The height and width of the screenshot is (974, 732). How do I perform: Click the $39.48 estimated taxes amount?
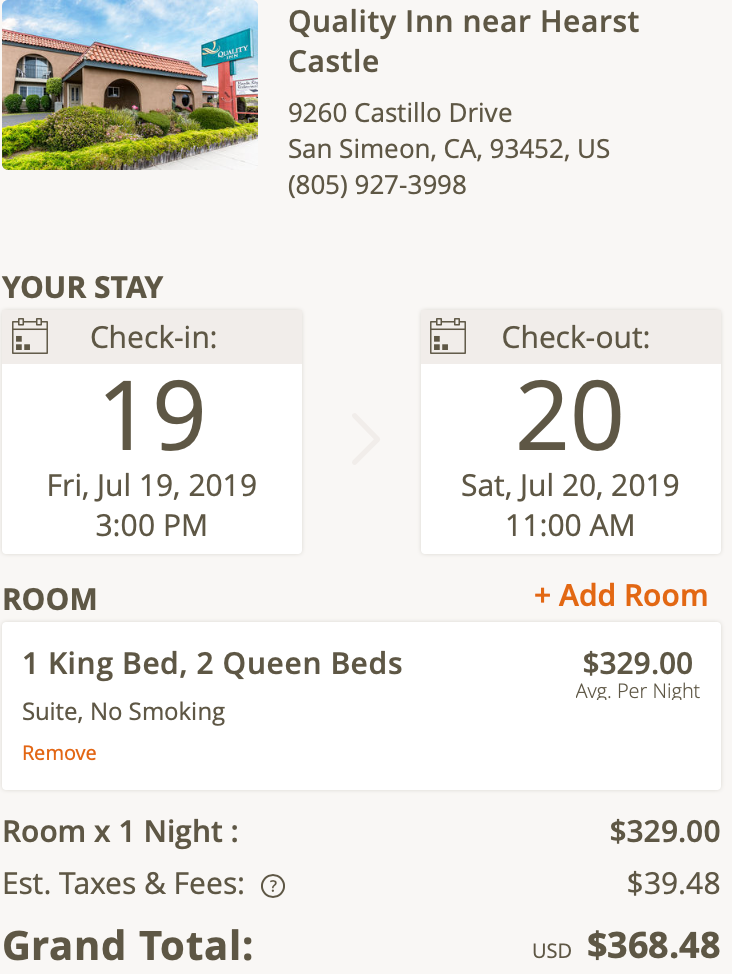[x=673, y=883]
